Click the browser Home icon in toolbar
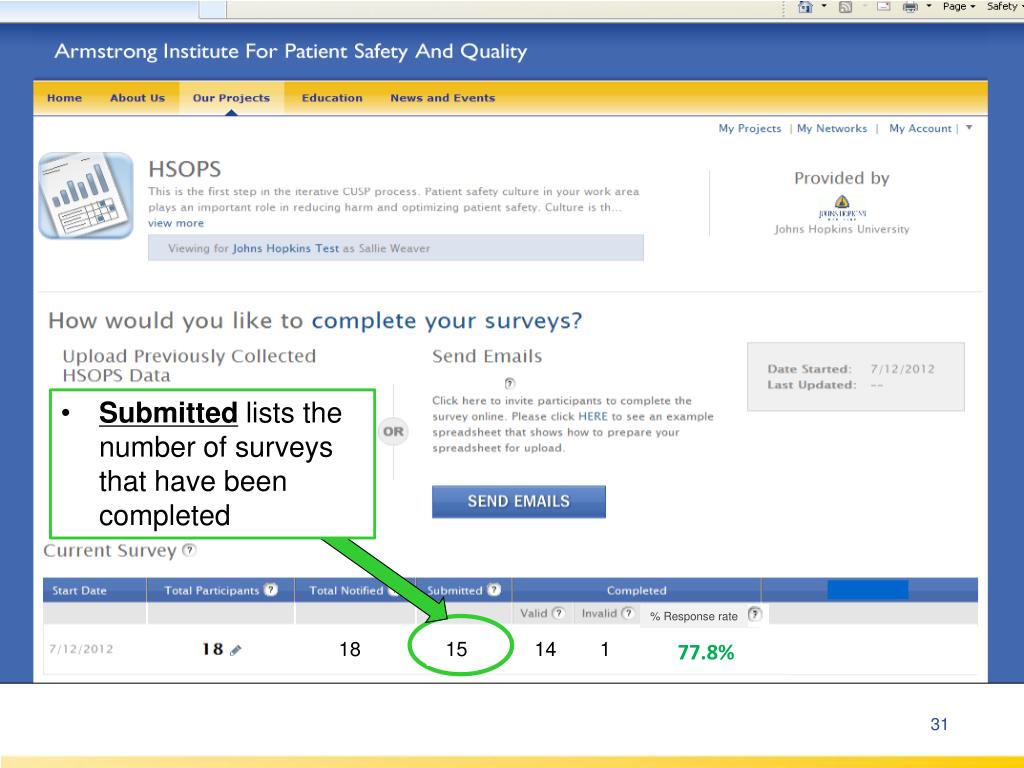The width and height of the screenshot is (1024, 768). click(x=805, y=7)
